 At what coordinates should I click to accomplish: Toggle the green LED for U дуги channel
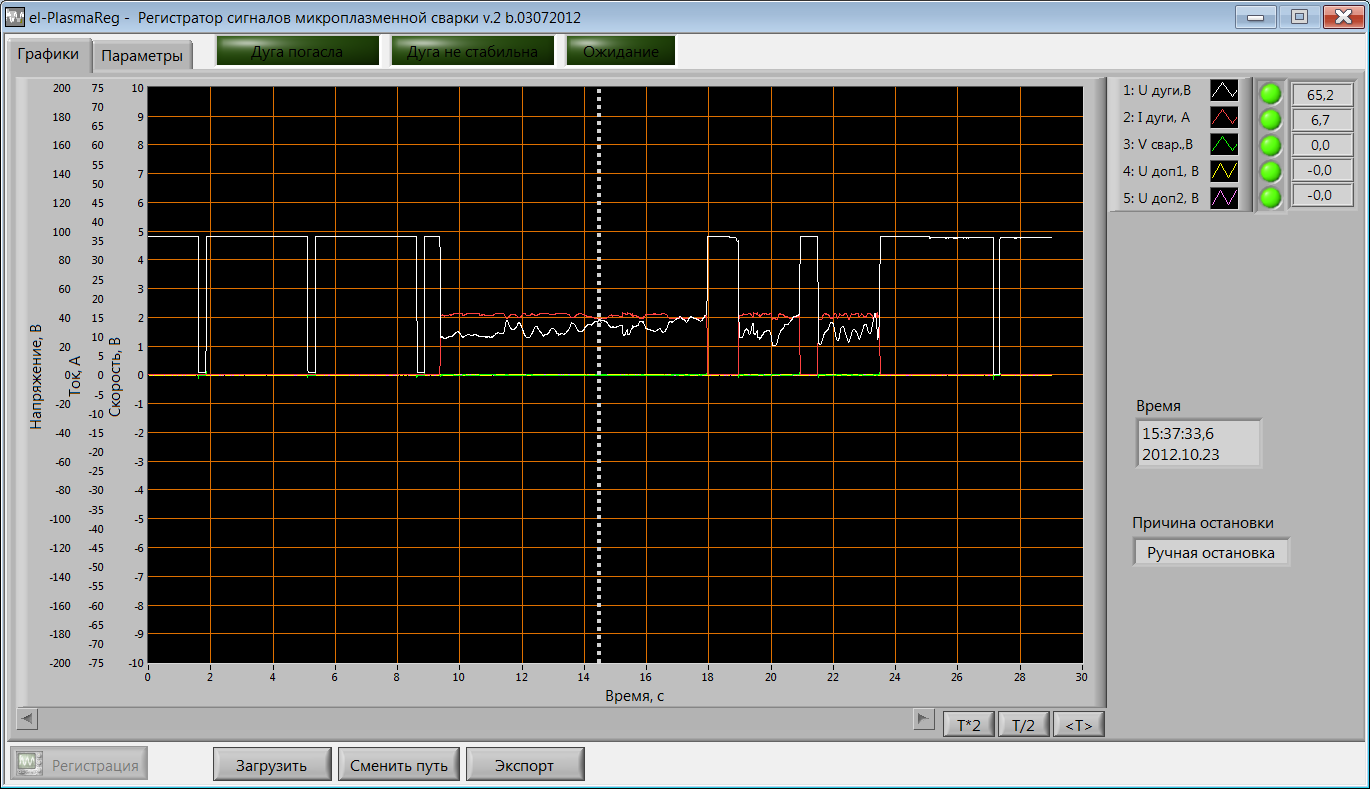pos(1270,94)
